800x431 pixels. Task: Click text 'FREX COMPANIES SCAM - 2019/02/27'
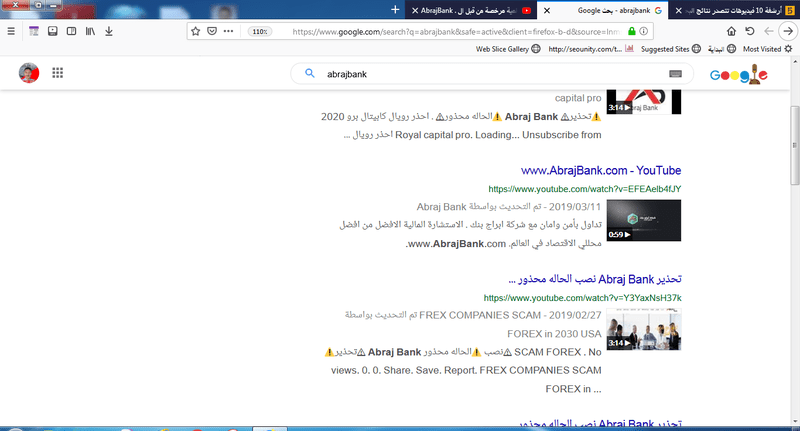point(510,315)
